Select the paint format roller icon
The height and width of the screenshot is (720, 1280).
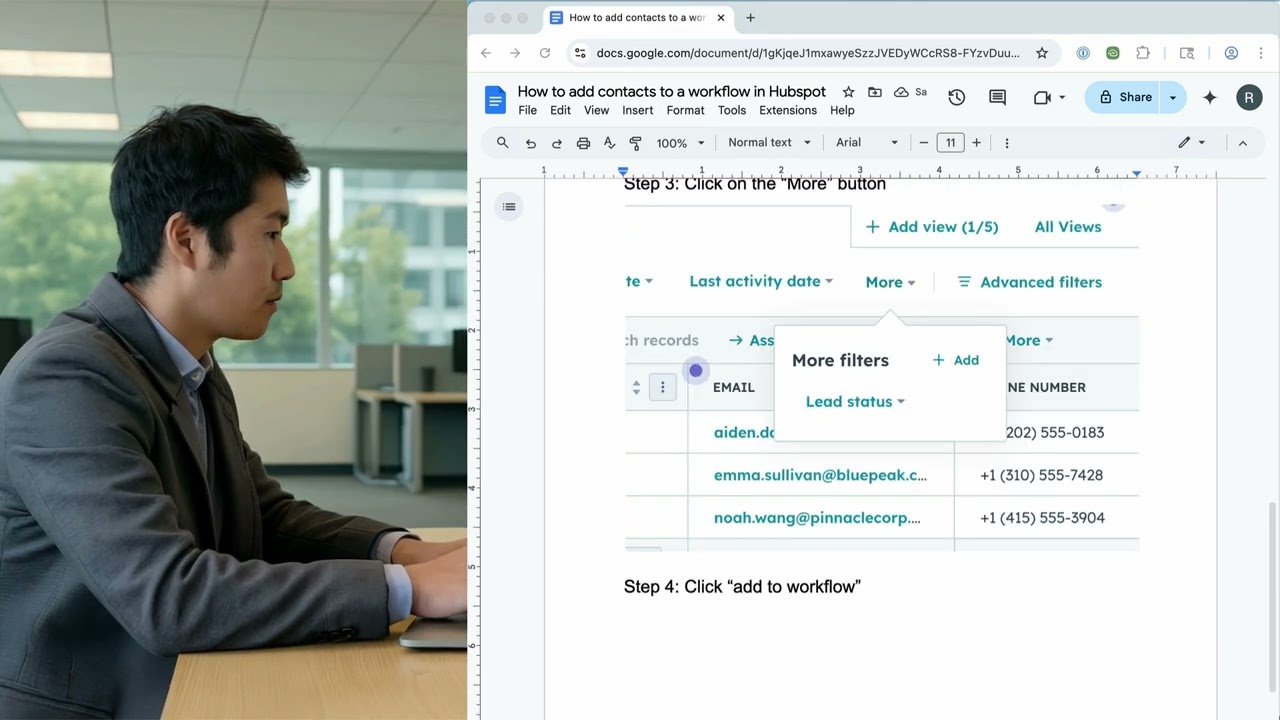635,143
